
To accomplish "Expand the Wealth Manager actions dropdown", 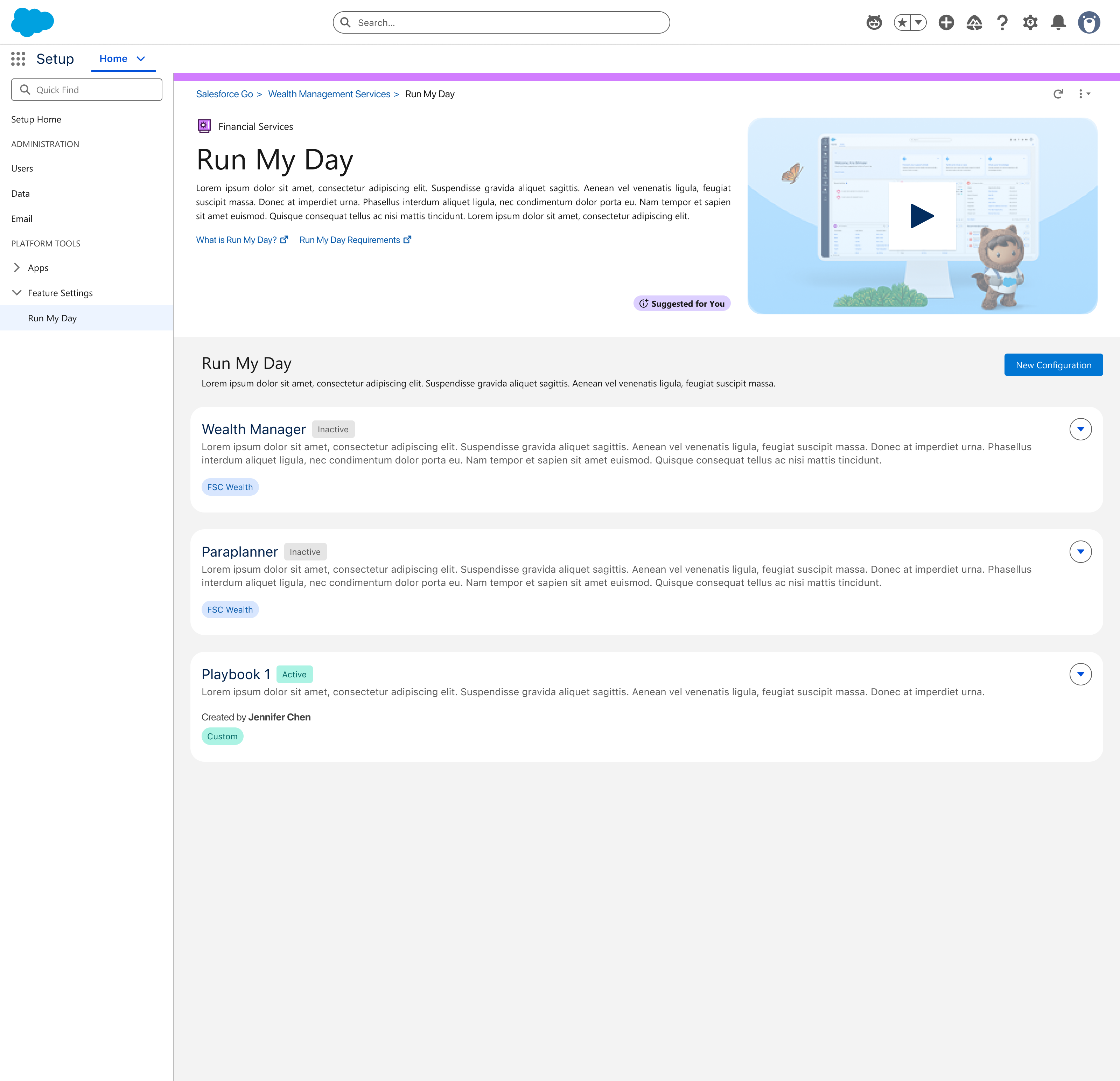I will pos(1080,429).
